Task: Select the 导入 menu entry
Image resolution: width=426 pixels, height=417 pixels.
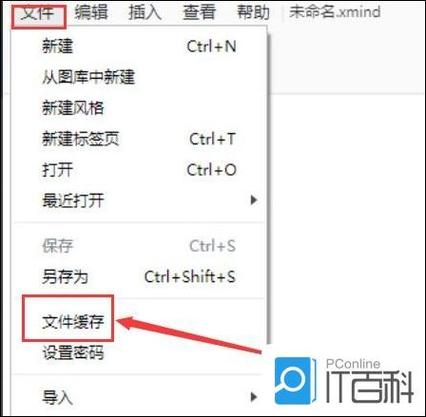Action: pyautogui.click(x=139, y=397)
